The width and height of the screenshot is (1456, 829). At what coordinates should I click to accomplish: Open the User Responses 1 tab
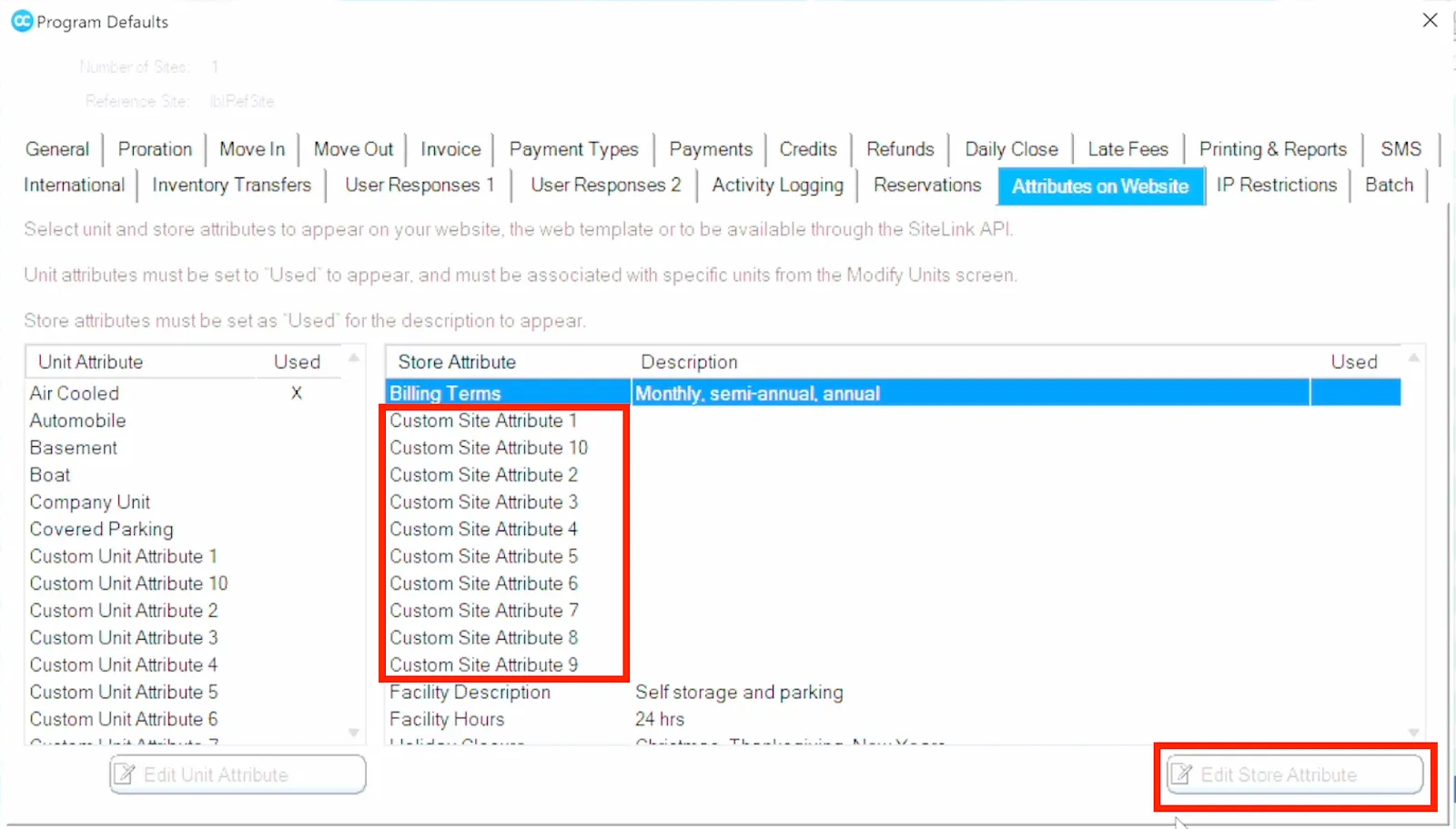[420, 185]
